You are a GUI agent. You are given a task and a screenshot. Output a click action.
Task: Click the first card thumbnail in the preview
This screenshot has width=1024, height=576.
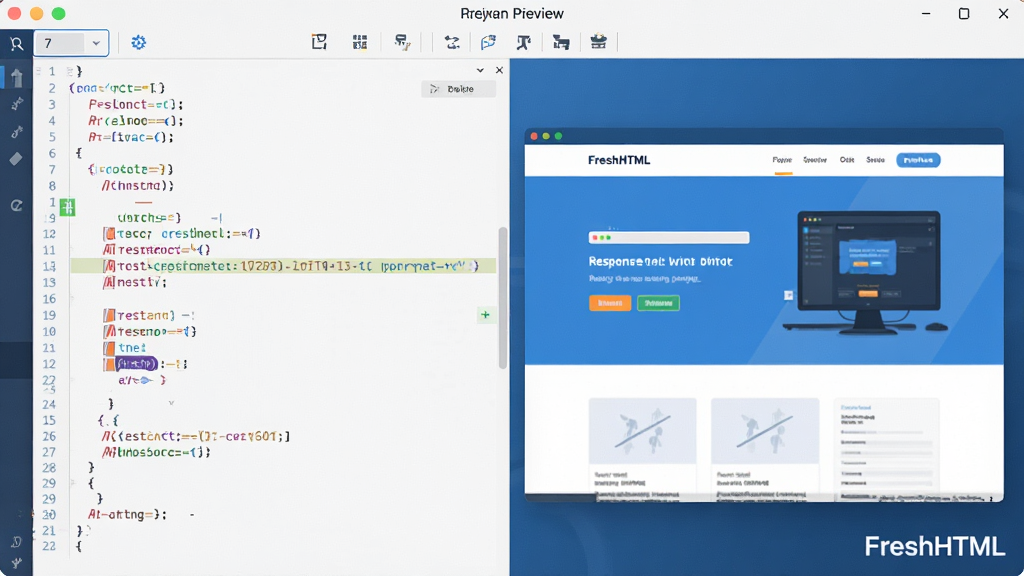click(643, 431)
